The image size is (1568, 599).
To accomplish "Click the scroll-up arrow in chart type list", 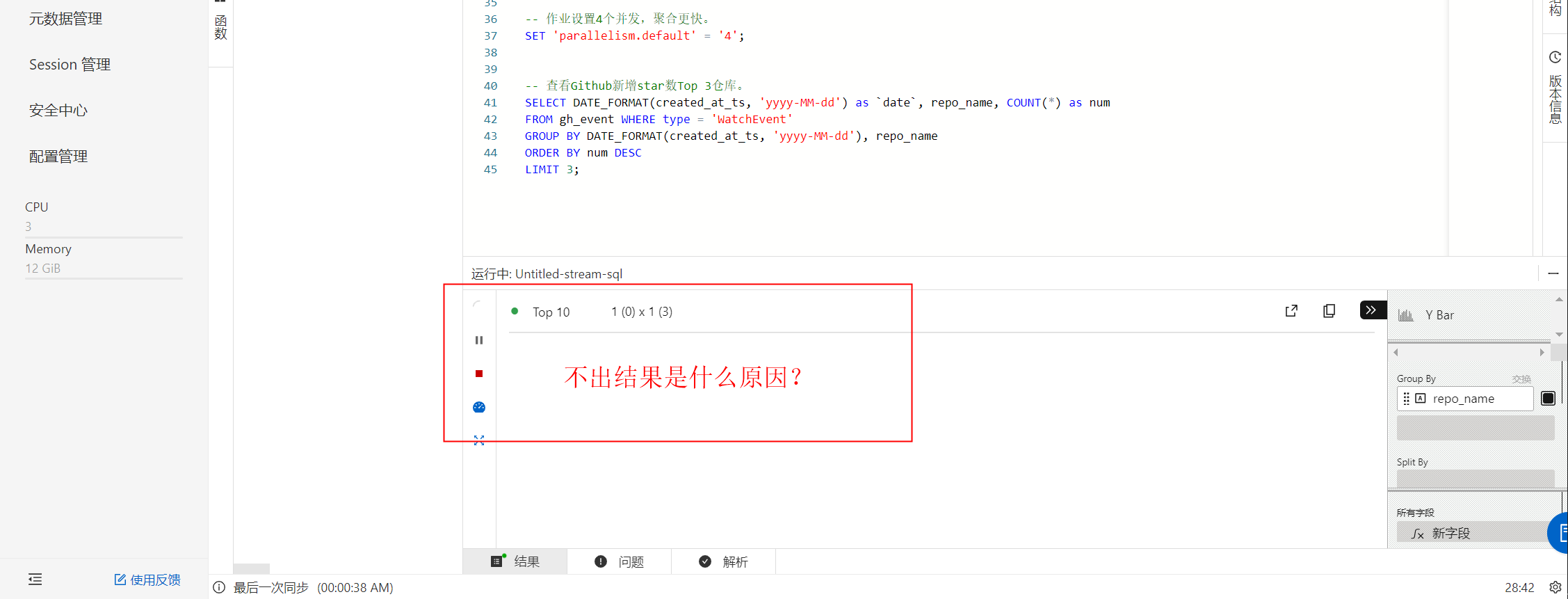I will (1559, 299).
